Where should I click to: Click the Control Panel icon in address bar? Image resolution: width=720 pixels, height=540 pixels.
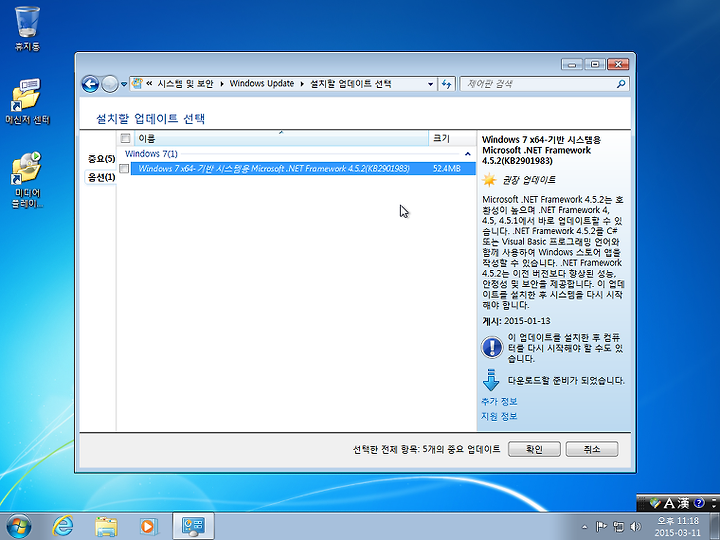[137, 84]
